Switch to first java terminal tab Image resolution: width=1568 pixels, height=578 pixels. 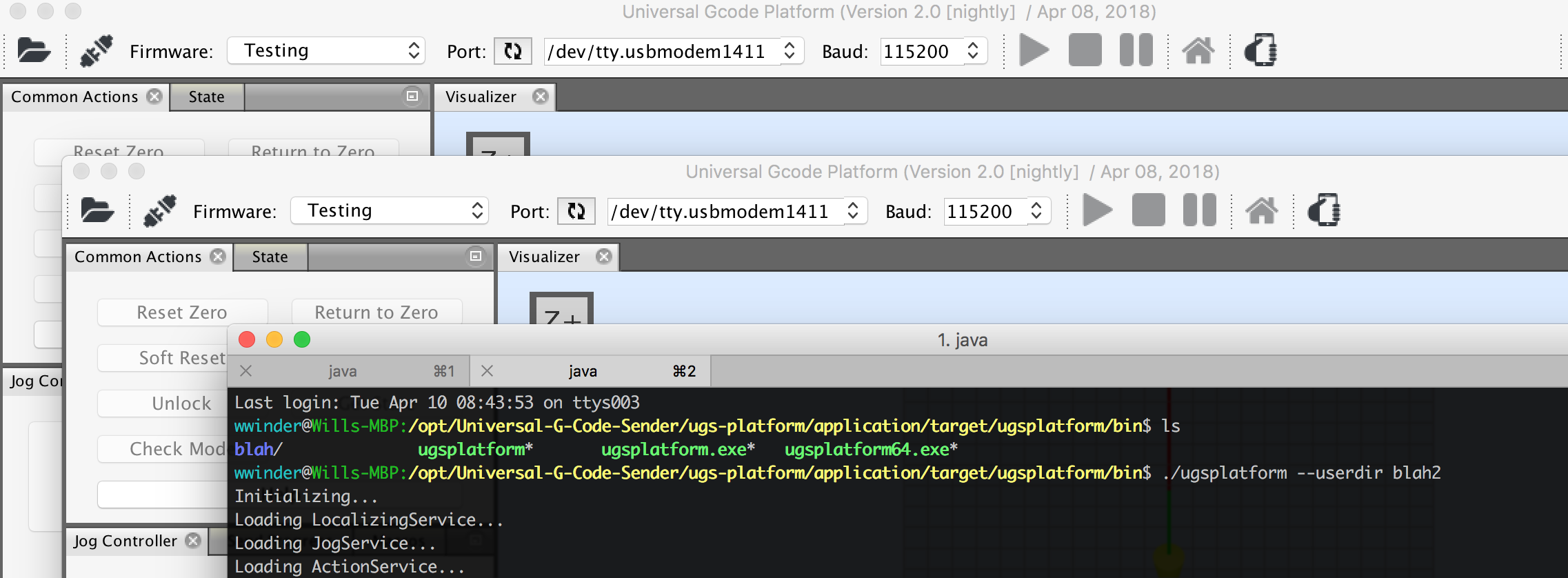point(343,371)
